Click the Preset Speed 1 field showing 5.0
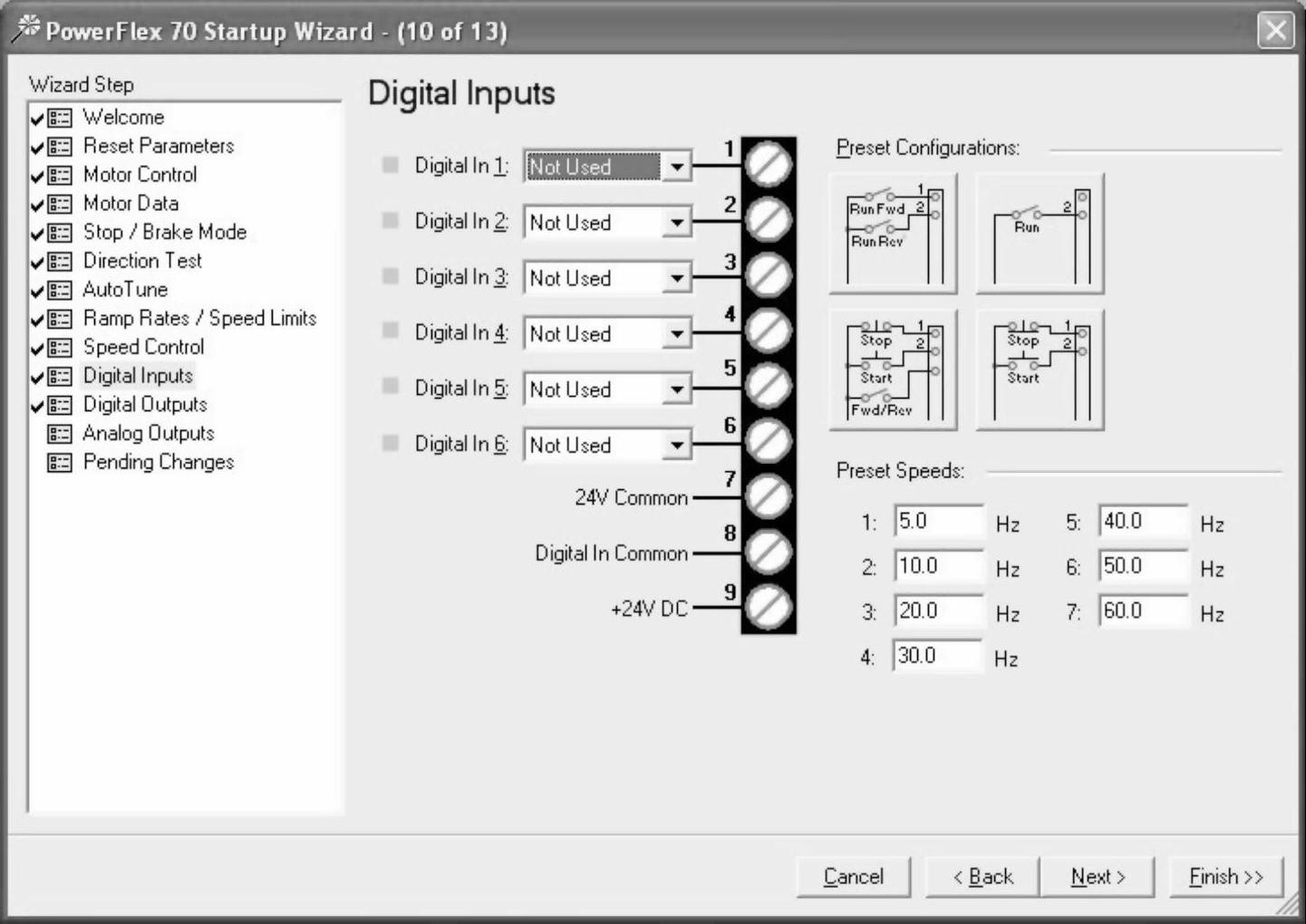This screenshot has width=1306, height=924. pos(939,522)
